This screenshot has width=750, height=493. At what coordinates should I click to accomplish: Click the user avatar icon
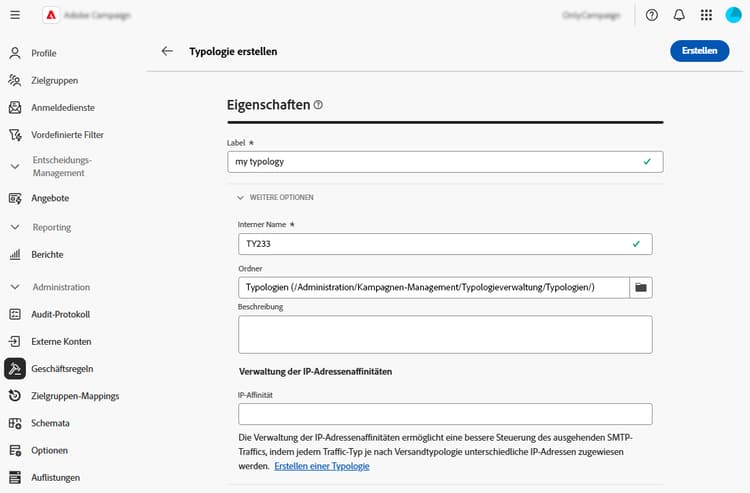point(734,16)
